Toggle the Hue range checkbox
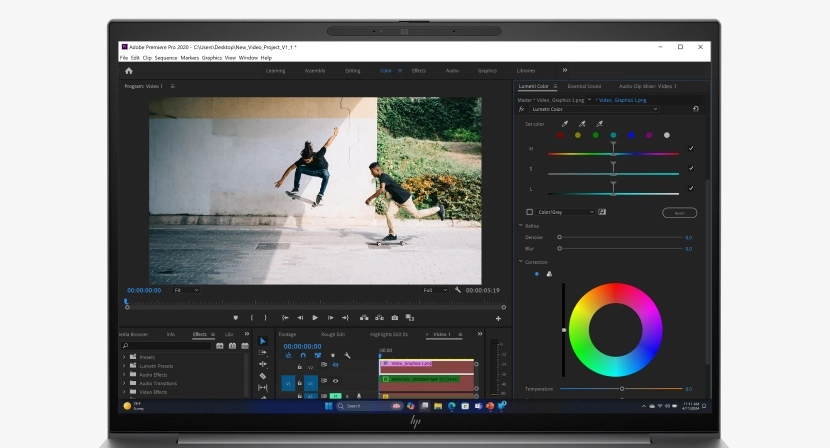This screenshot has height=448, width=830. tap(691, 149)
